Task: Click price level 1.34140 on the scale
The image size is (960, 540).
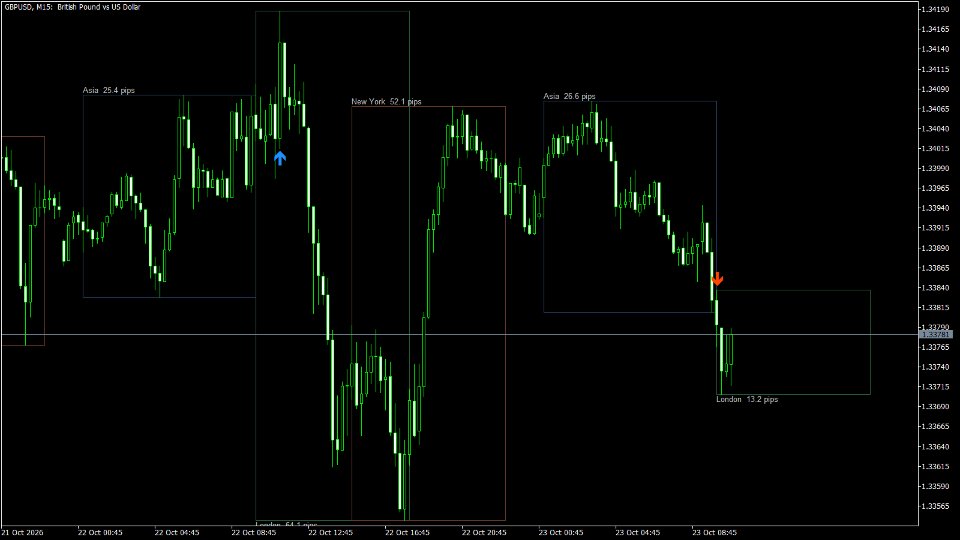Action: click(x=937, y=49)
